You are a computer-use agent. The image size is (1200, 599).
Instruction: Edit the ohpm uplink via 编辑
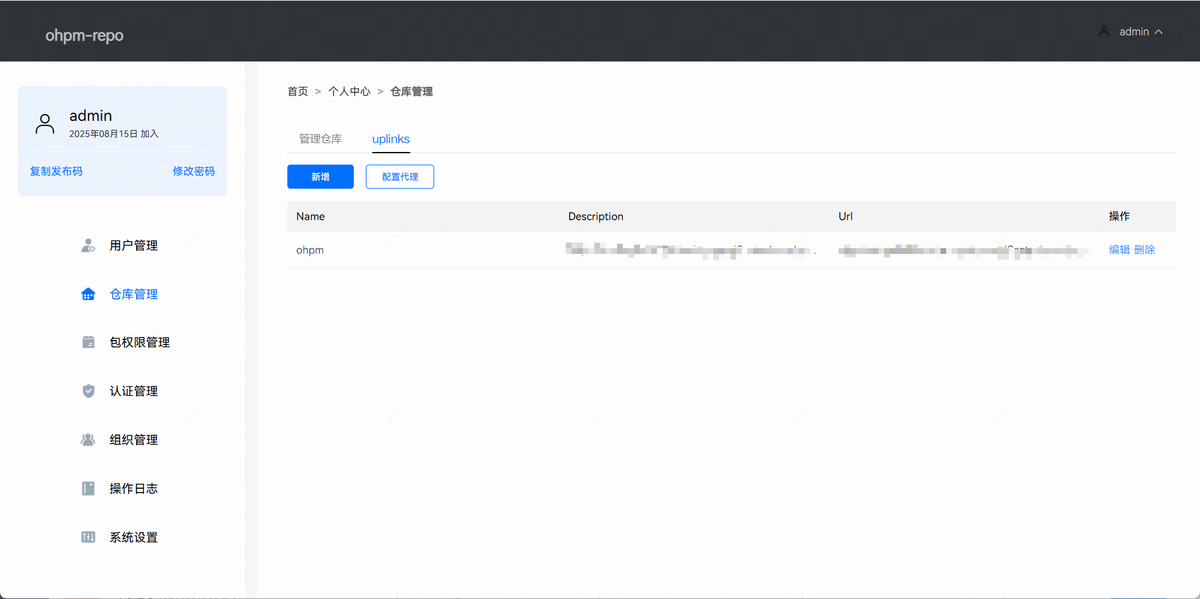click(x=1119, y=250)
